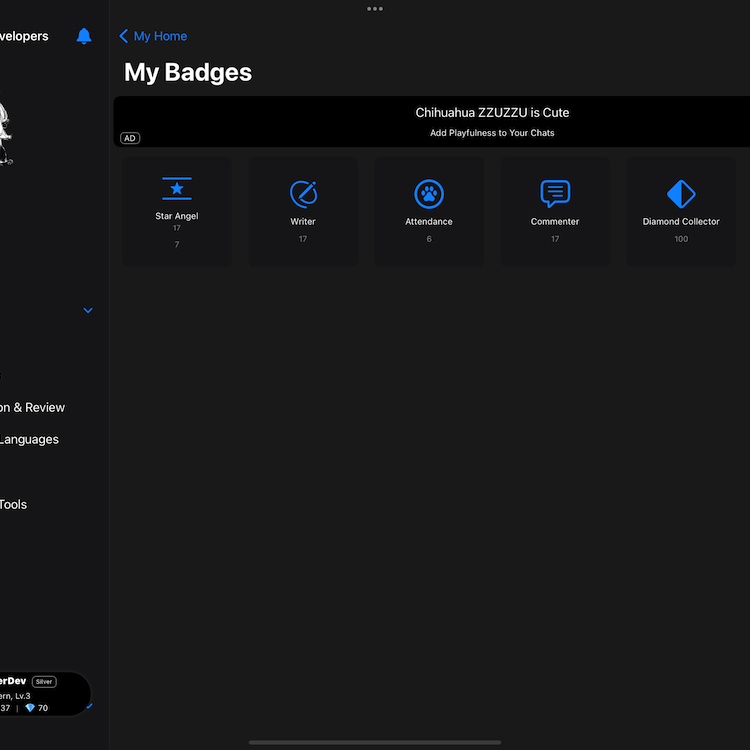Click the Diamond Collector badge icon
750x750 pixels.
coord(681,193)
